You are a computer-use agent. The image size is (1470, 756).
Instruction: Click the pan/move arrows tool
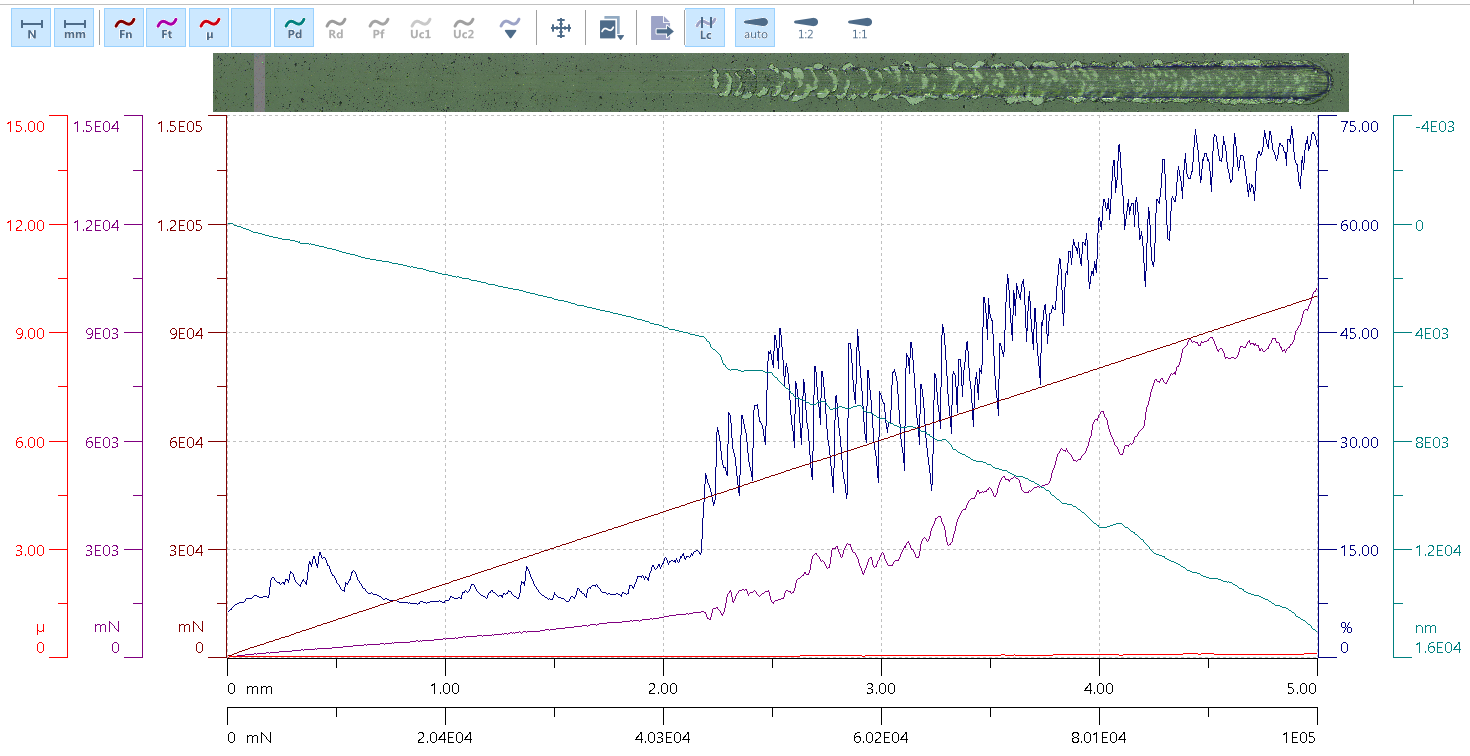pos(561,28)
